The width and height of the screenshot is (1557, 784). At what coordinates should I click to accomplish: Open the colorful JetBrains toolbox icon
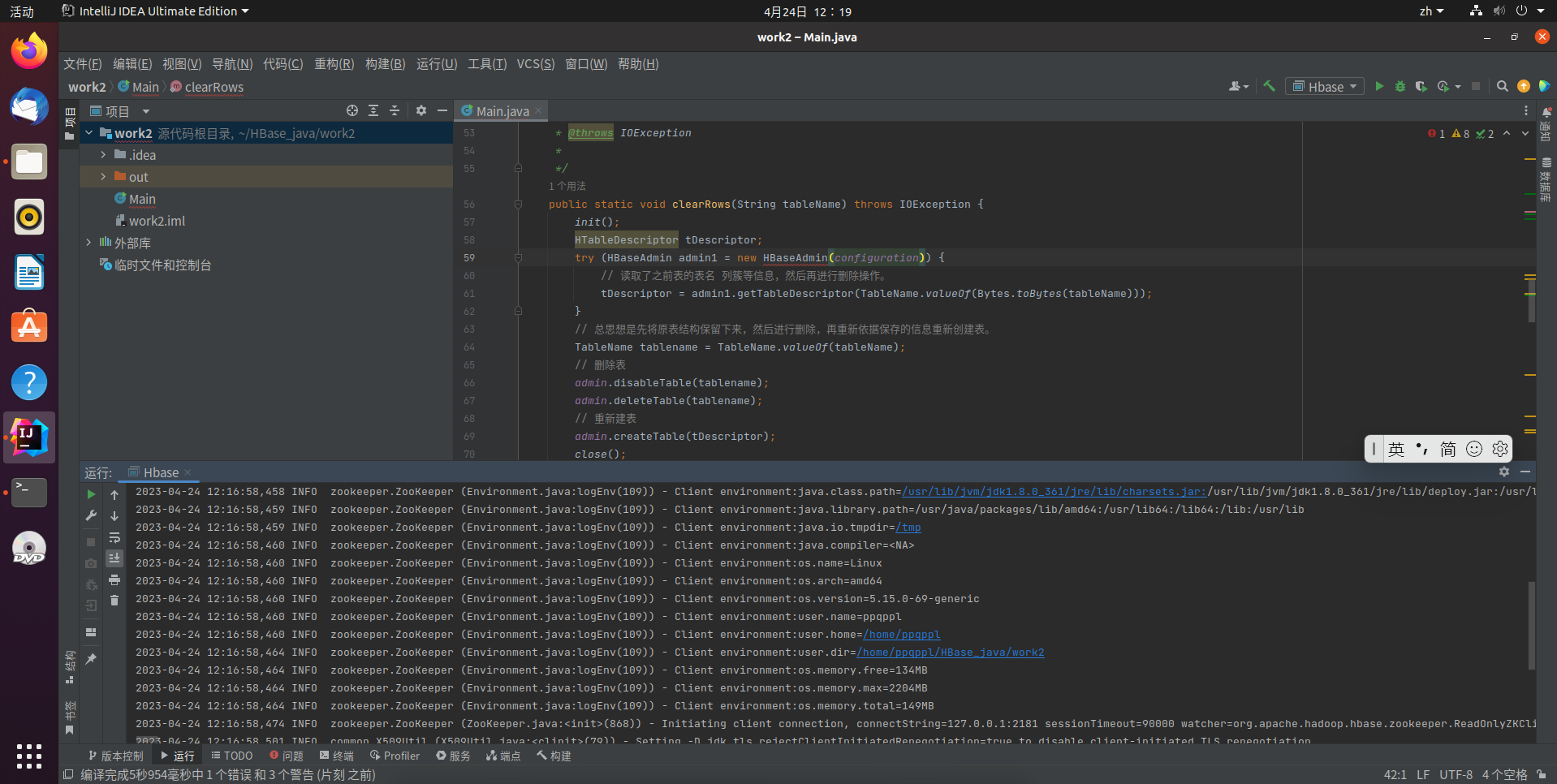coord(1544,86)
